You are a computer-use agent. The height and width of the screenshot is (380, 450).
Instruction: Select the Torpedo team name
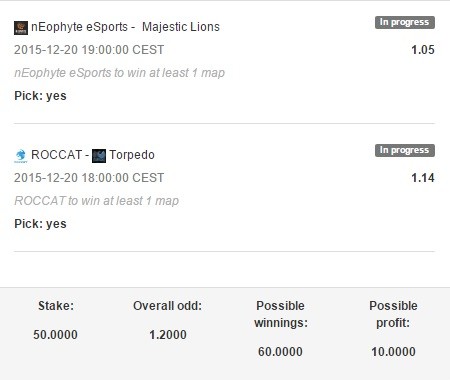point(132,155)
